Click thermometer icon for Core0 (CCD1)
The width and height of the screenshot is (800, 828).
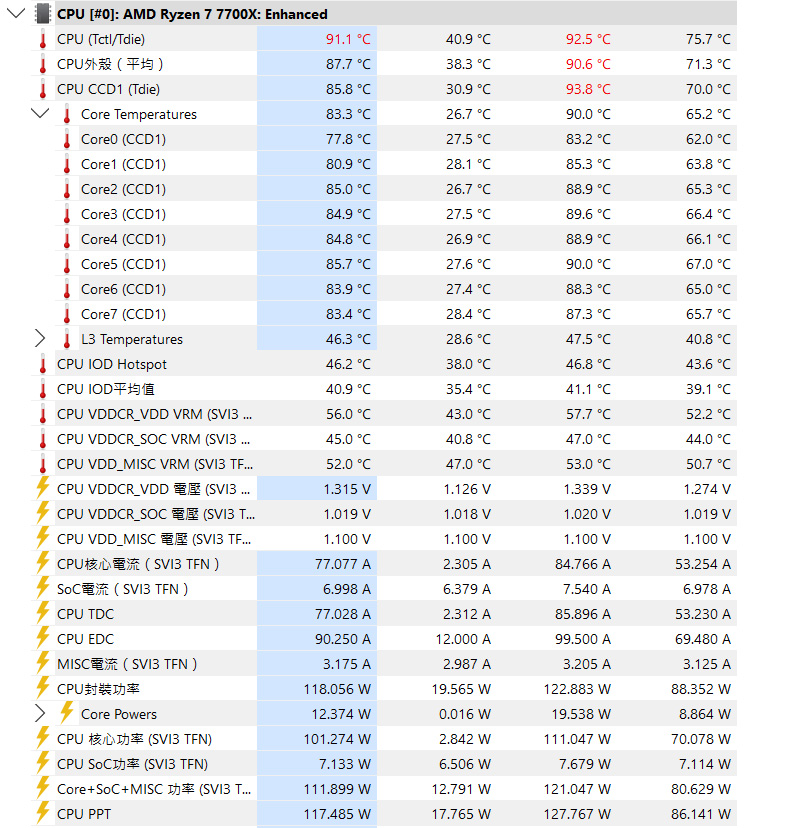point(67,139)
